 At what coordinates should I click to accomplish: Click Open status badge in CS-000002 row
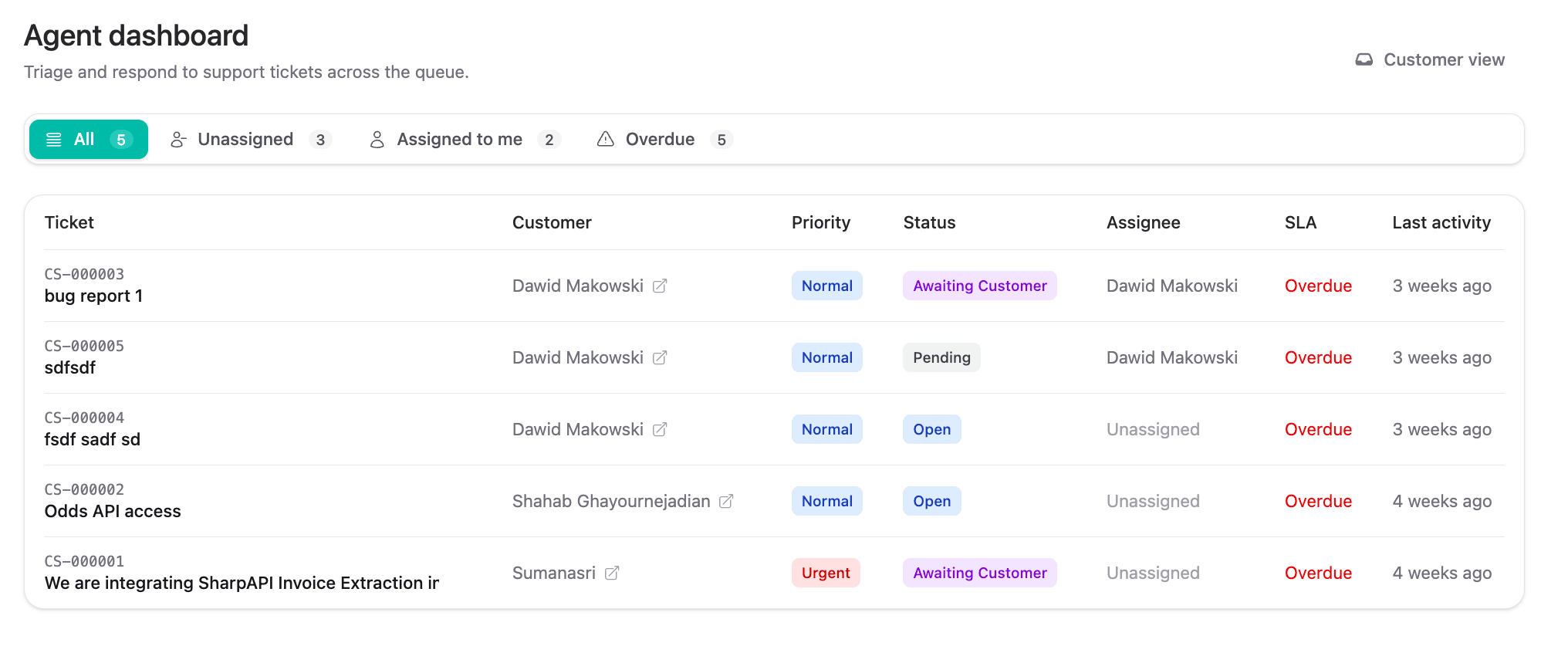tap(932, 502)
